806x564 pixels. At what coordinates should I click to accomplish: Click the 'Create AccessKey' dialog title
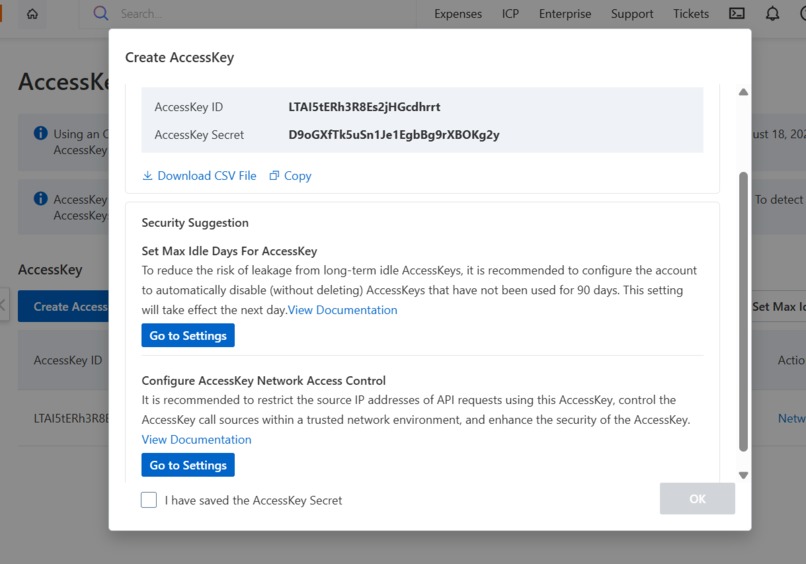tap(179, 57)
